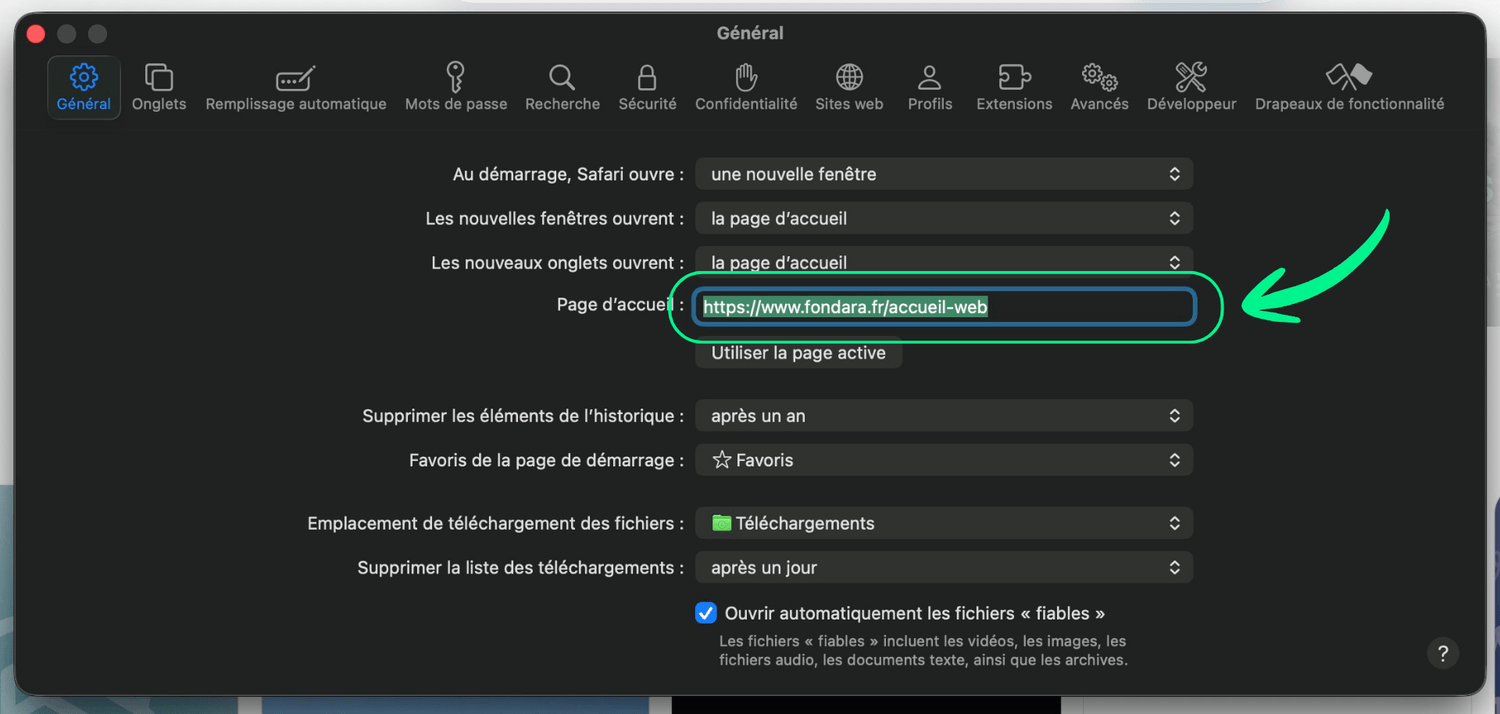Open the Sites web globe icon
The width and height of the screenshot is (1500, 714).
click(x=849, y=77)
